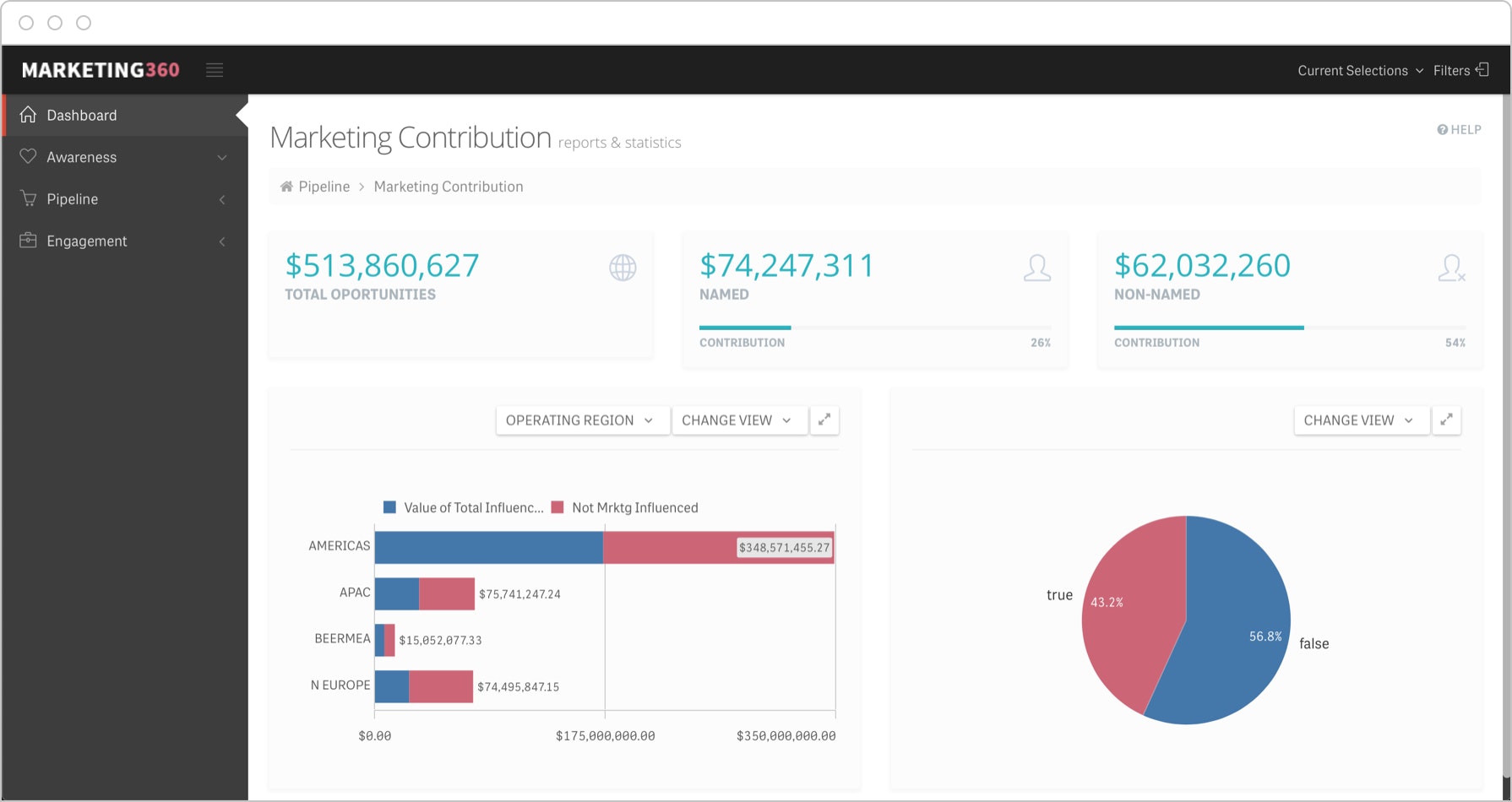Click the Named contribution progress bar
Viewport: 1512px width, 802px height.
point(875,328)
